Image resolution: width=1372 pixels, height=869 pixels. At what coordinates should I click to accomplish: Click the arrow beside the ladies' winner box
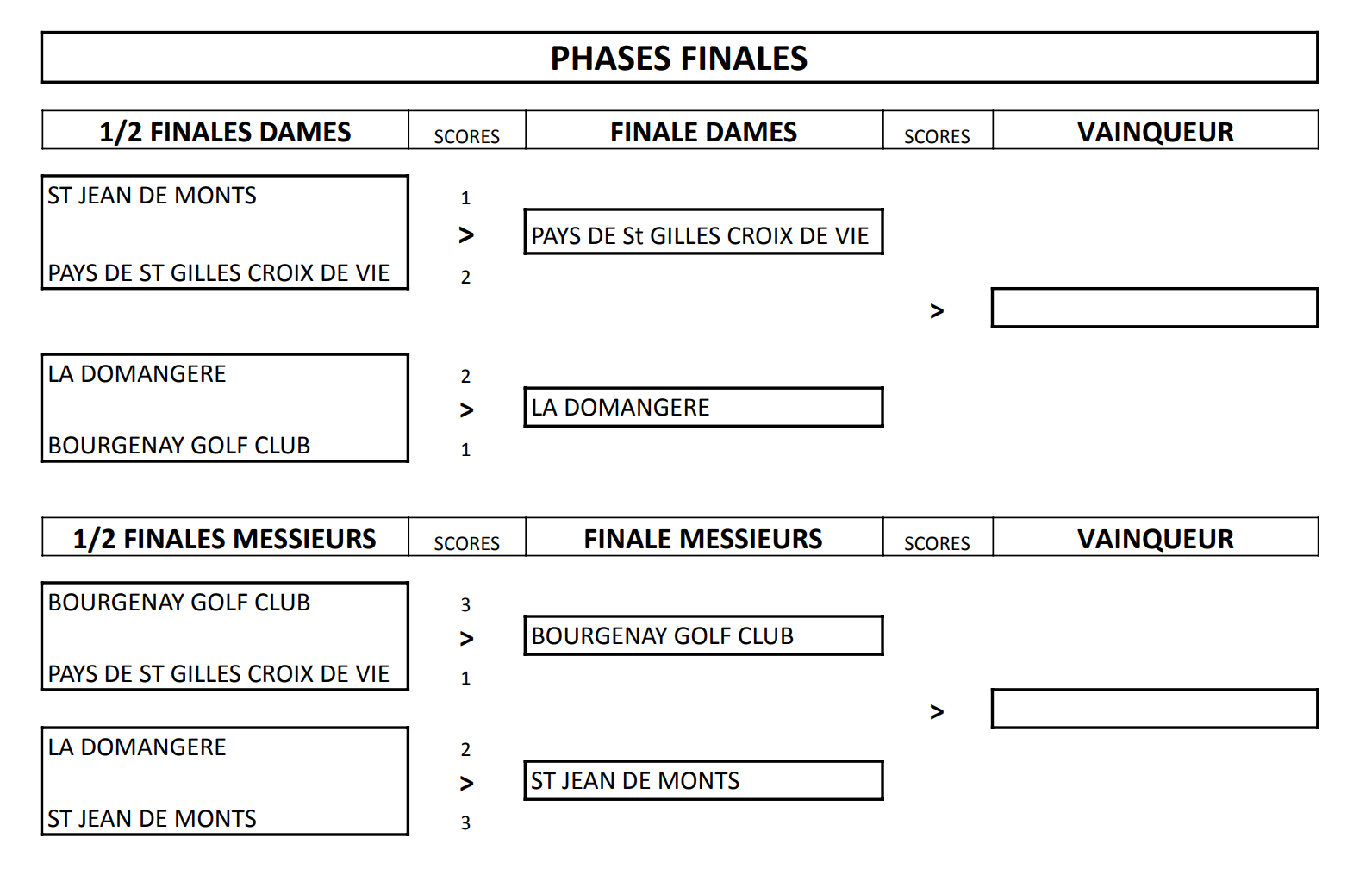pyautogui.click(x=937, y=311)
